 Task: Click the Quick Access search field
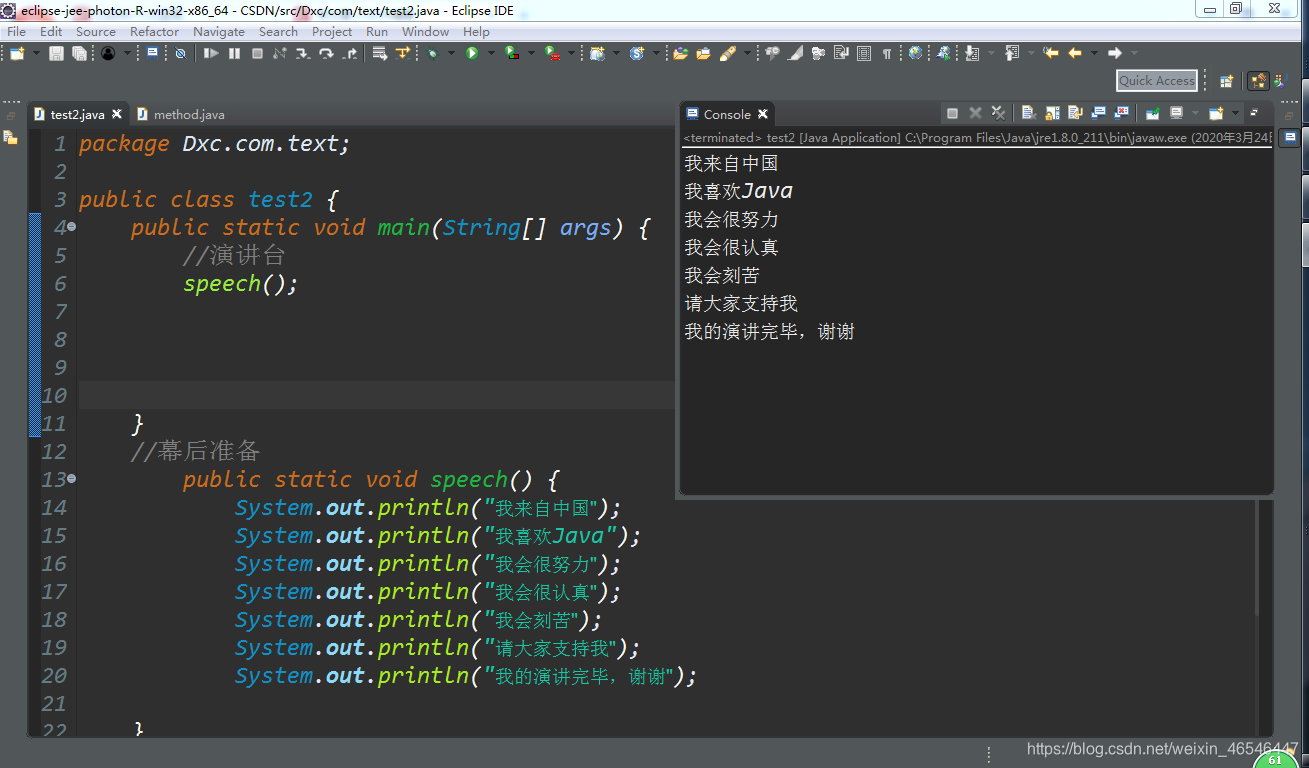tap(1156, 81)
